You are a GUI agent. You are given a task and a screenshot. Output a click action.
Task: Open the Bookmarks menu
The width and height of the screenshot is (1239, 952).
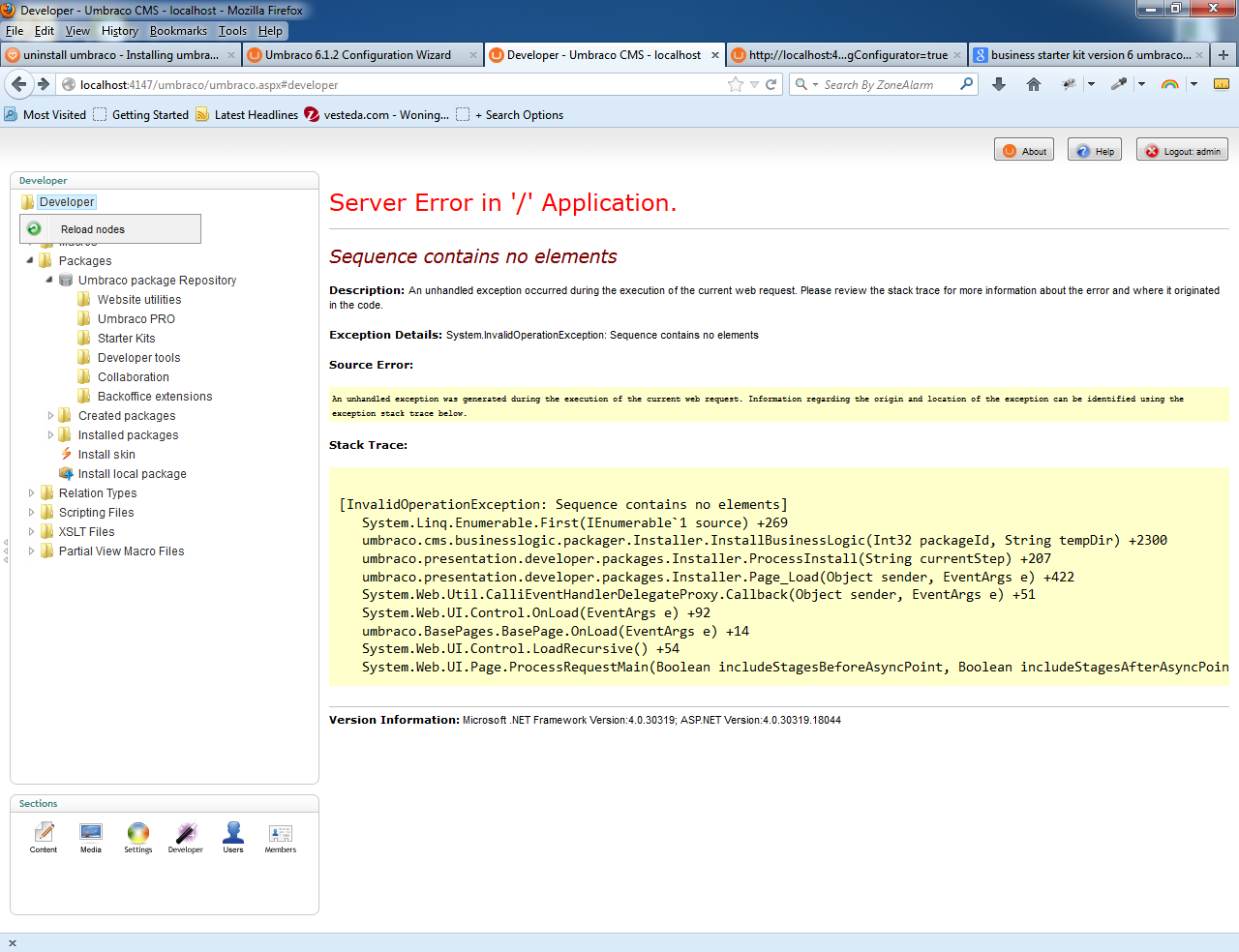point(178,31)
